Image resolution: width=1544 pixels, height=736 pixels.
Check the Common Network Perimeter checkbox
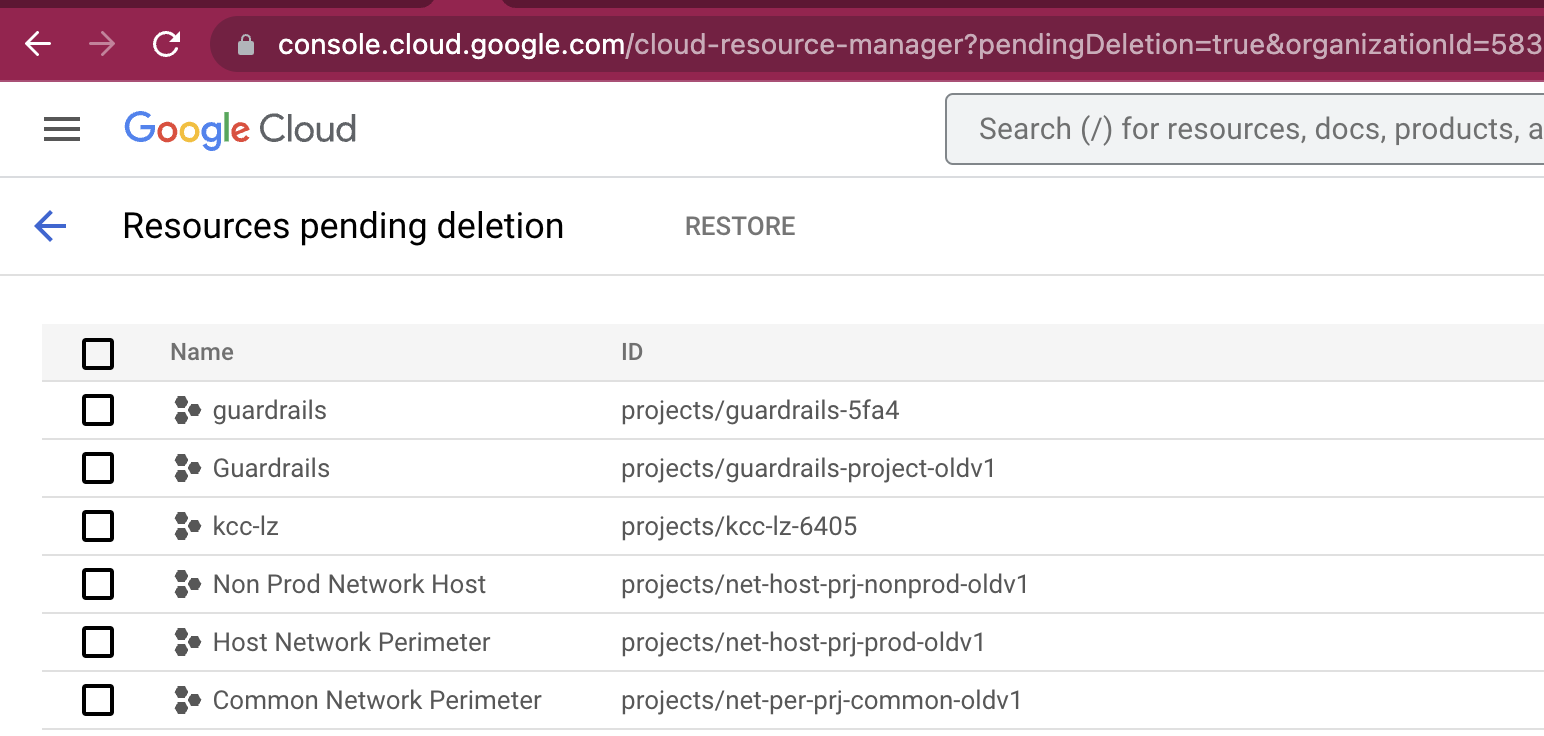[98, 700]
